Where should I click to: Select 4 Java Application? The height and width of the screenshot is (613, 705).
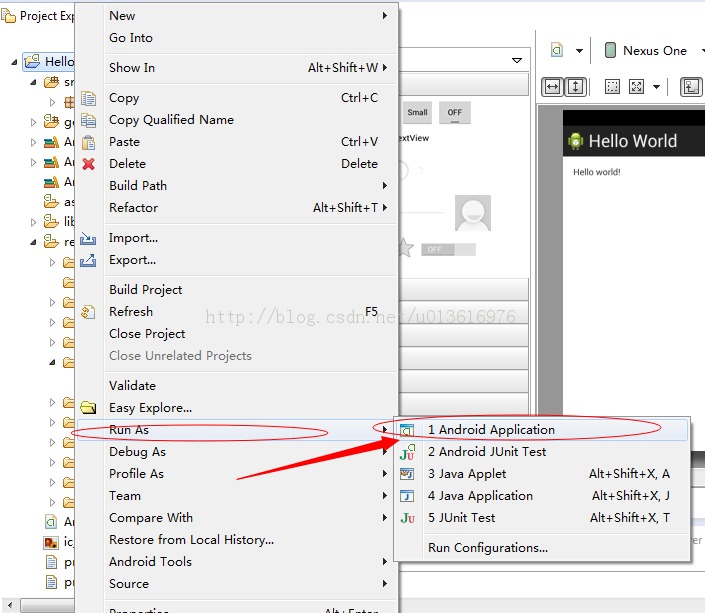tap(542, 496)
